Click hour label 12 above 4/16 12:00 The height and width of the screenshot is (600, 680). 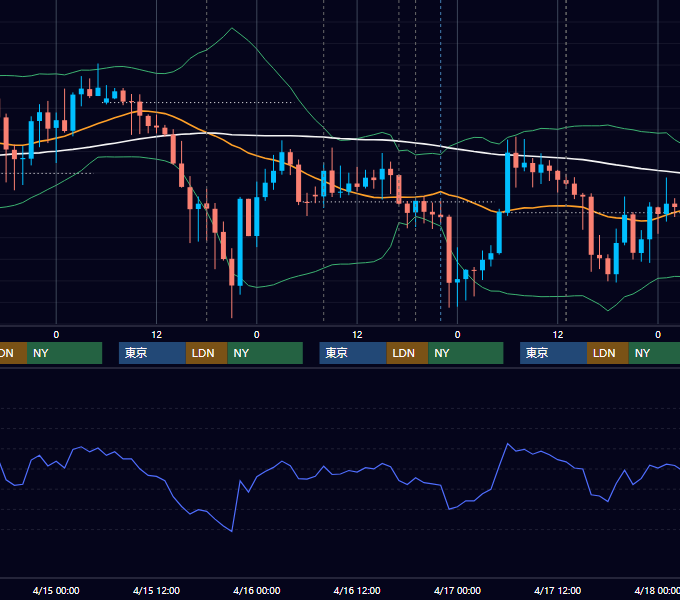point(357,335)
